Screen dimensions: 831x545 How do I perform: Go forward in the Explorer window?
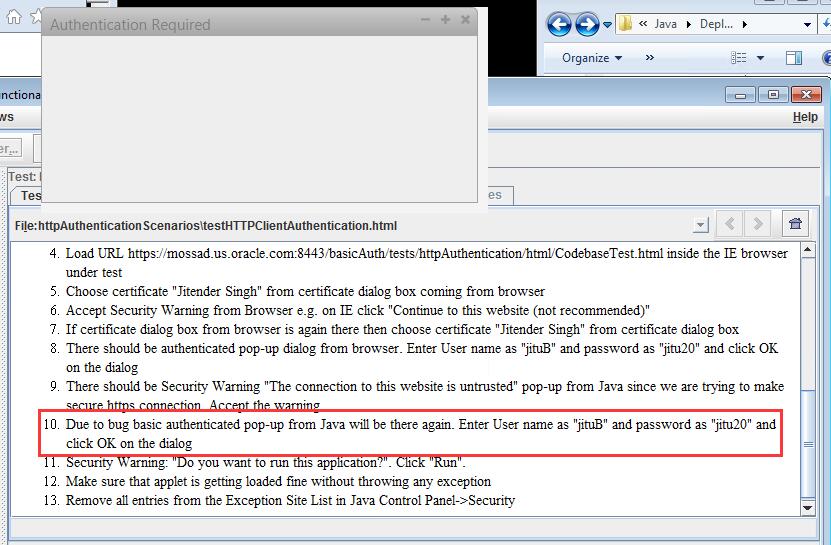coord(587,24)
